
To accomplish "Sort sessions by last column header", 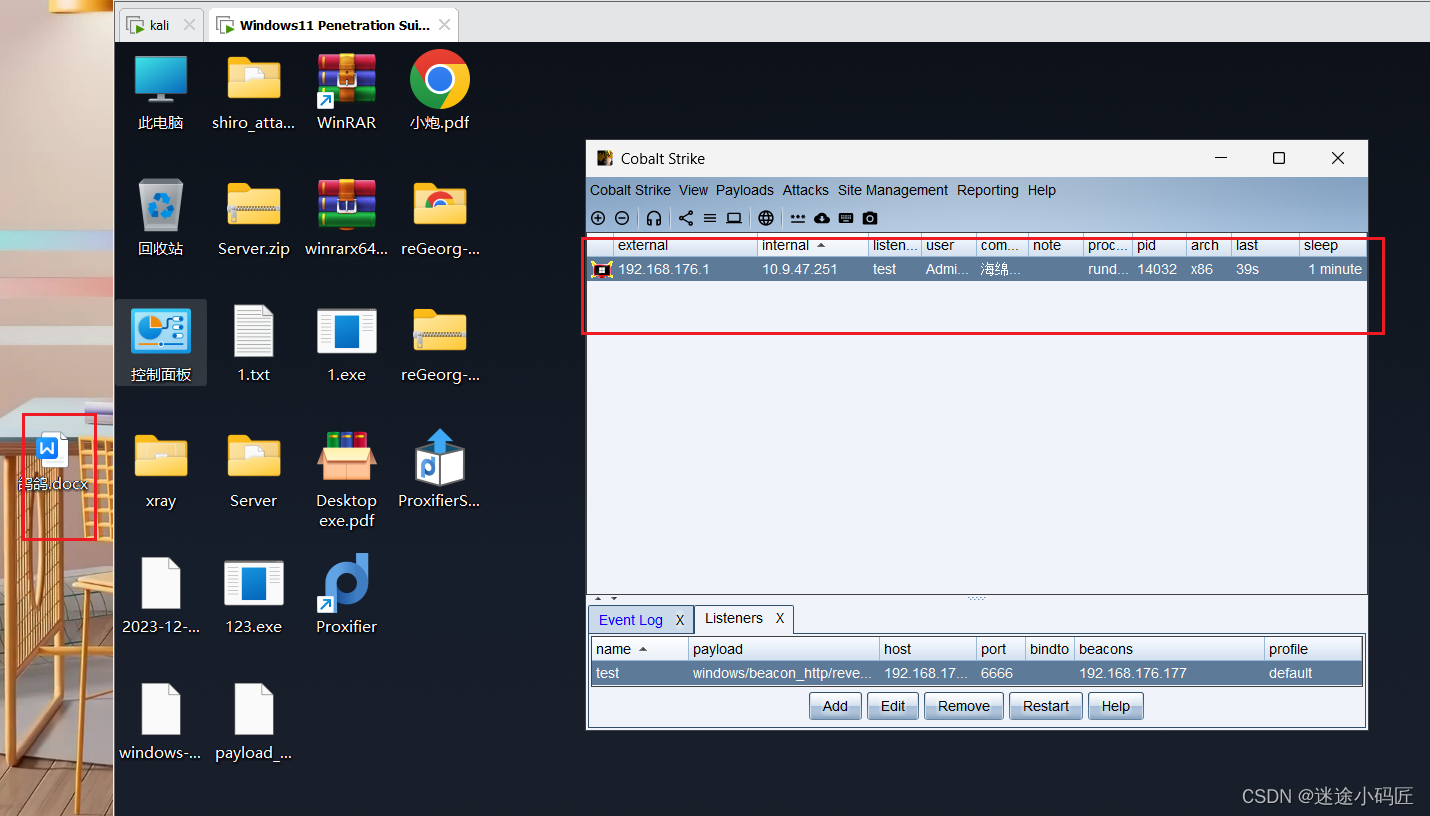I will [1265, 245].
